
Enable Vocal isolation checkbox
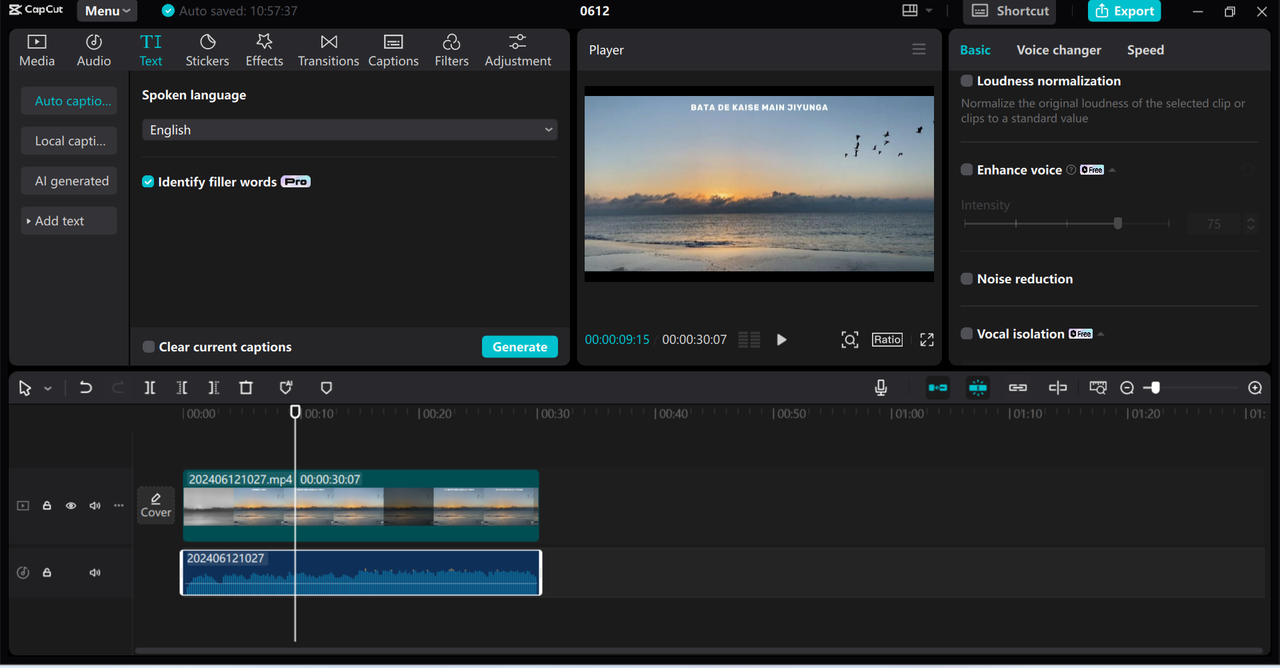[x=967, y=334]
